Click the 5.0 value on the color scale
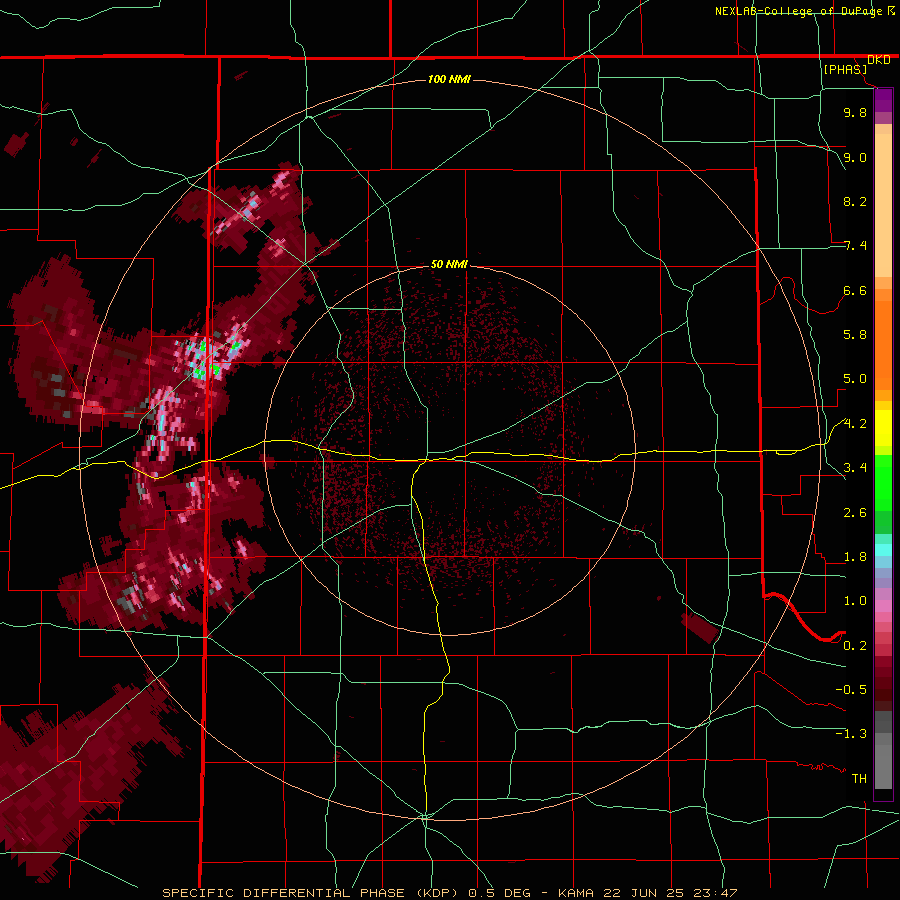Screen dimensions: 900x900 coord(855,379)
